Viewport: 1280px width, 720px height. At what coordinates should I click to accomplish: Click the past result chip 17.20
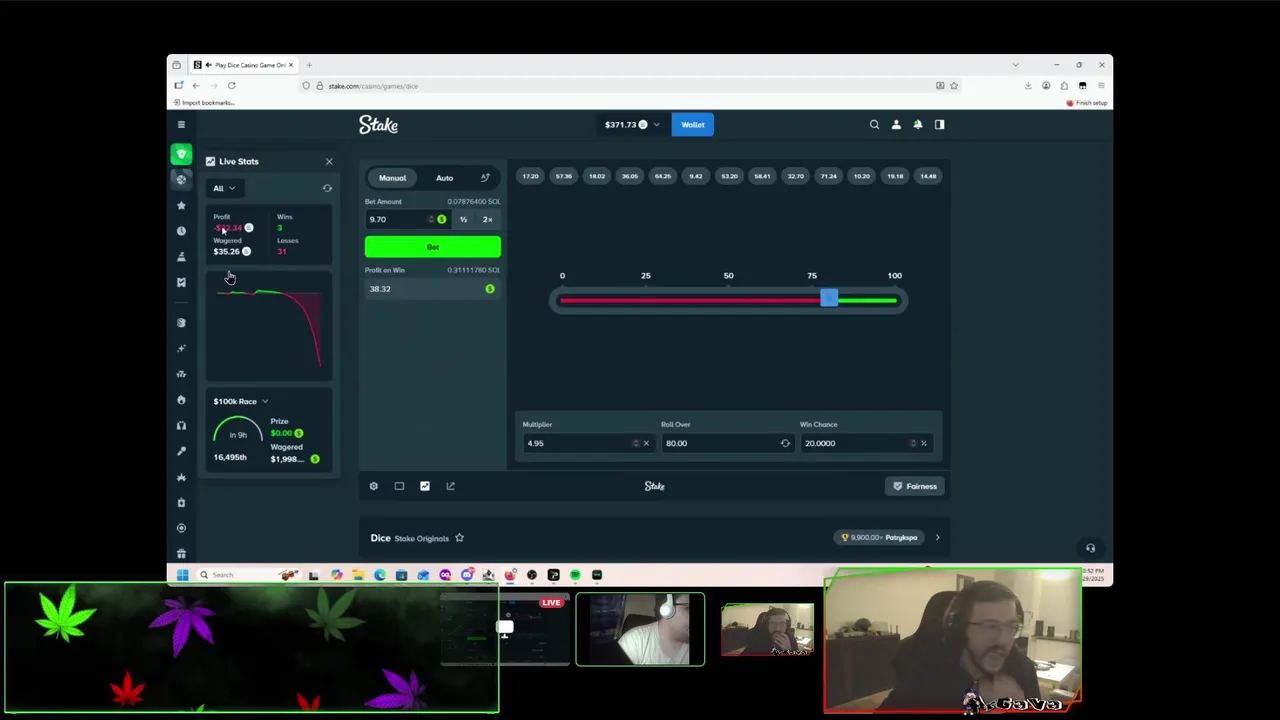530,176
